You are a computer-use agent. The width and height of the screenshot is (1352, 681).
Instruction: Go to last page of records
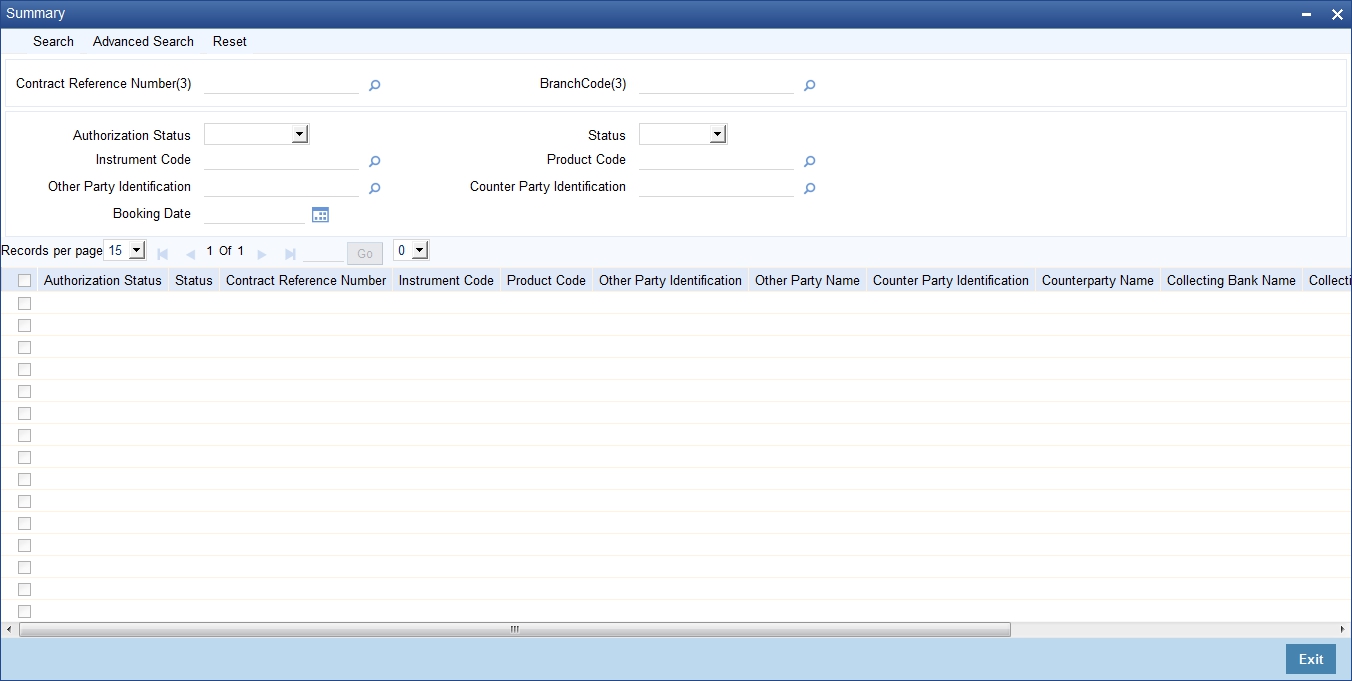coord(290,254)
